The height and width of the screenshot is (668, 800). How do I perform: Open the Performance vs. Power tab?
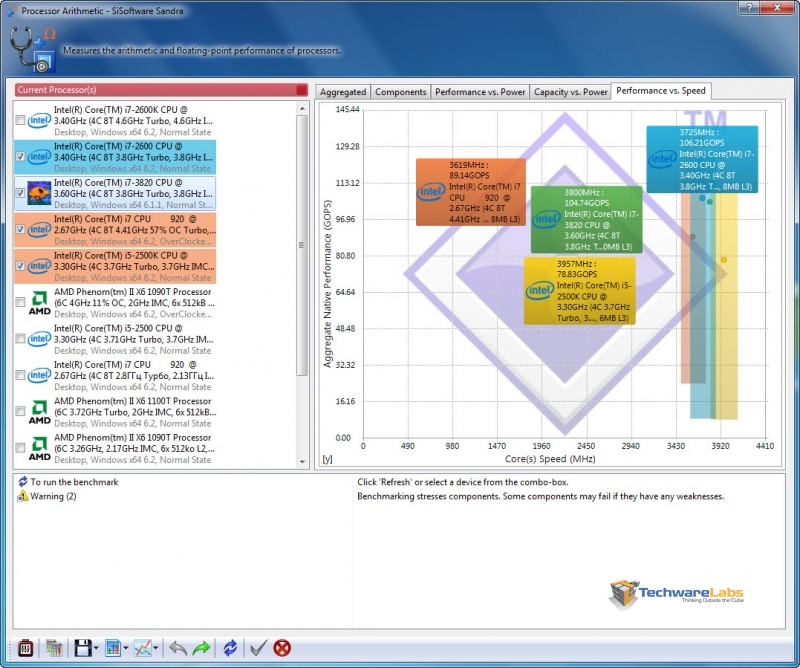point(480,92)
